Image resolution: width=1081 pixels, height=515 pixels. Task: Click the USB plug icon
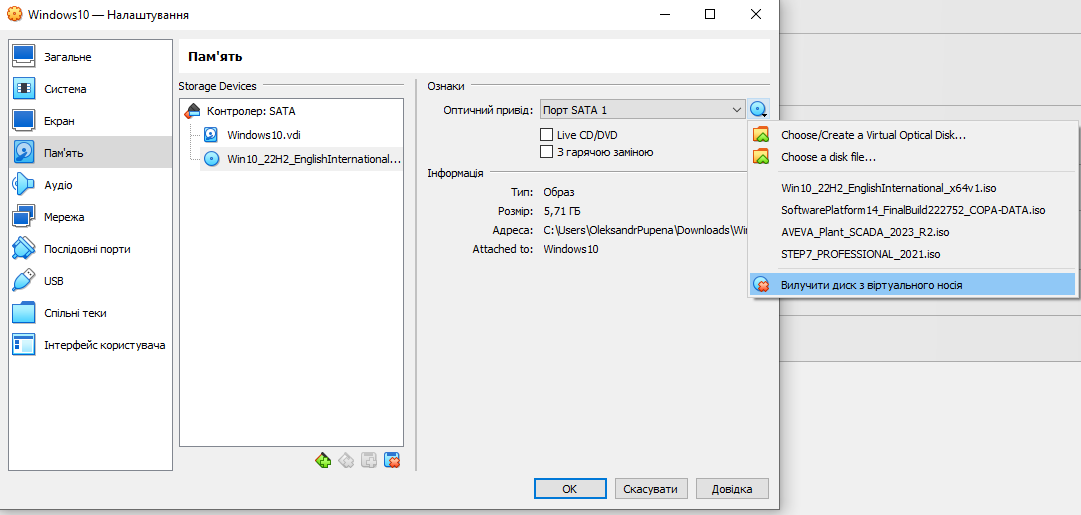(x=23, y=281)
